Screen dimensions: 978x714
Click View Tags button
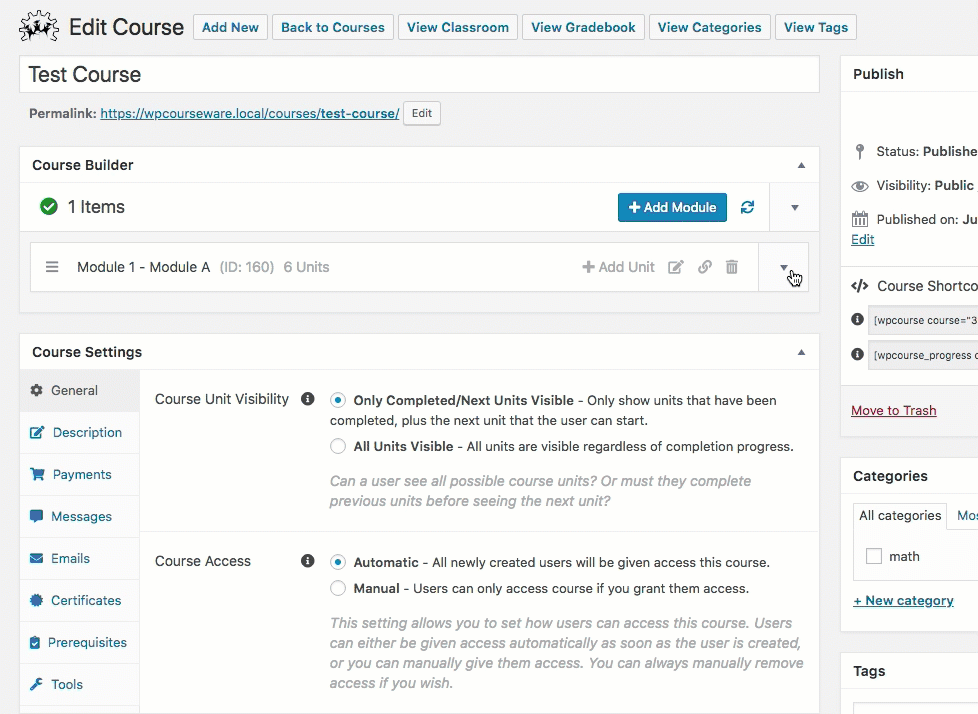tap(816, 27)
